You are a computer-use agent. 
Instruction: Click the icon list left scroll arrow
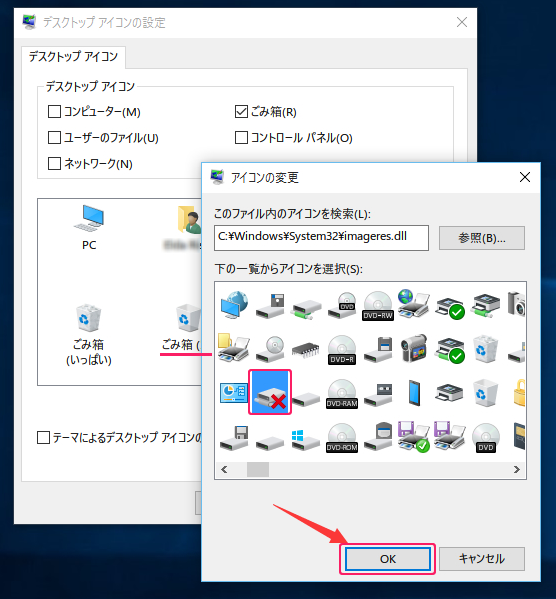click(x=224, y=469)
